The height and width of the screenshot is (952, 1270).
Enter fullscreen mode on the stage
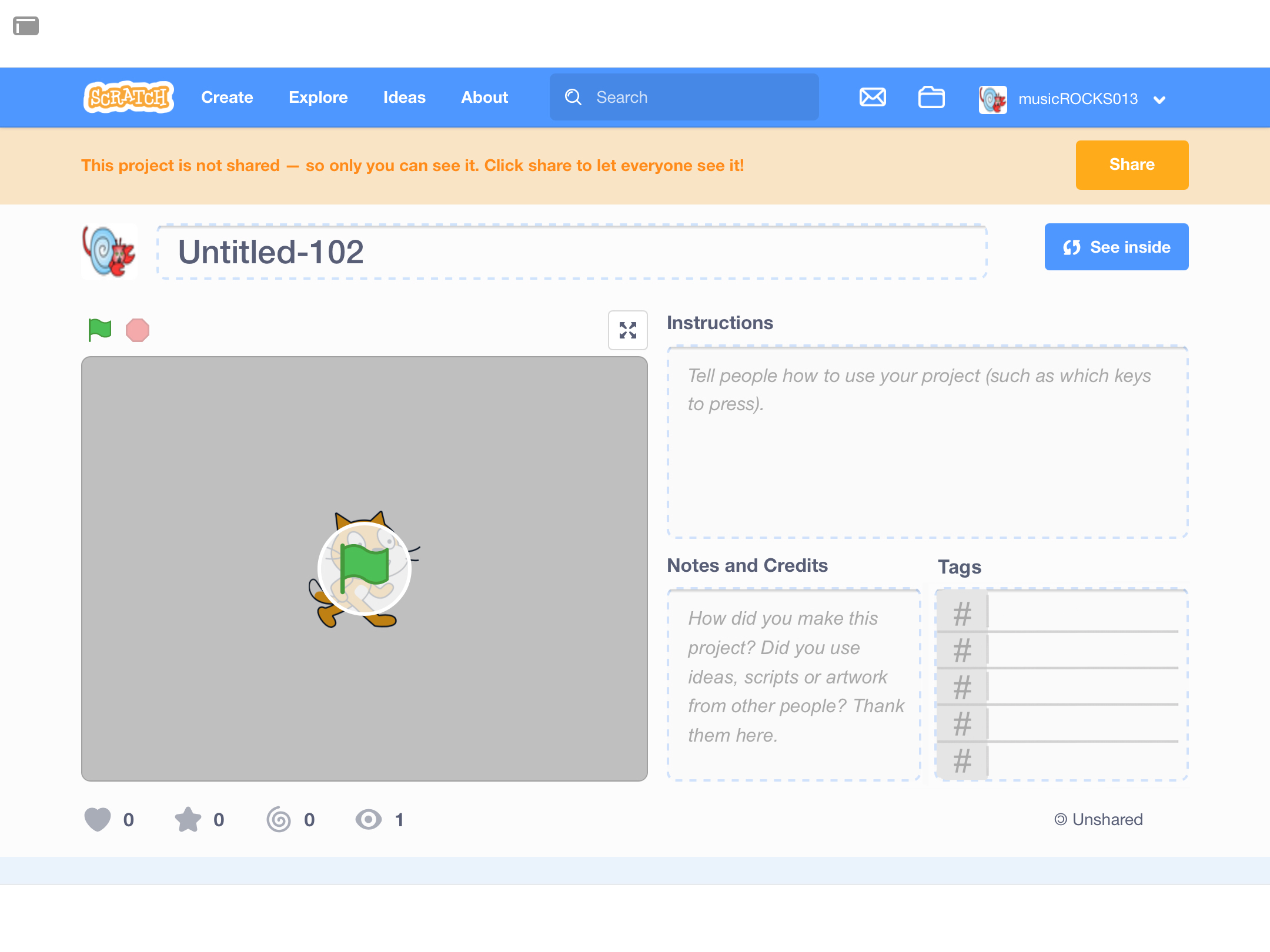[627, 330]
